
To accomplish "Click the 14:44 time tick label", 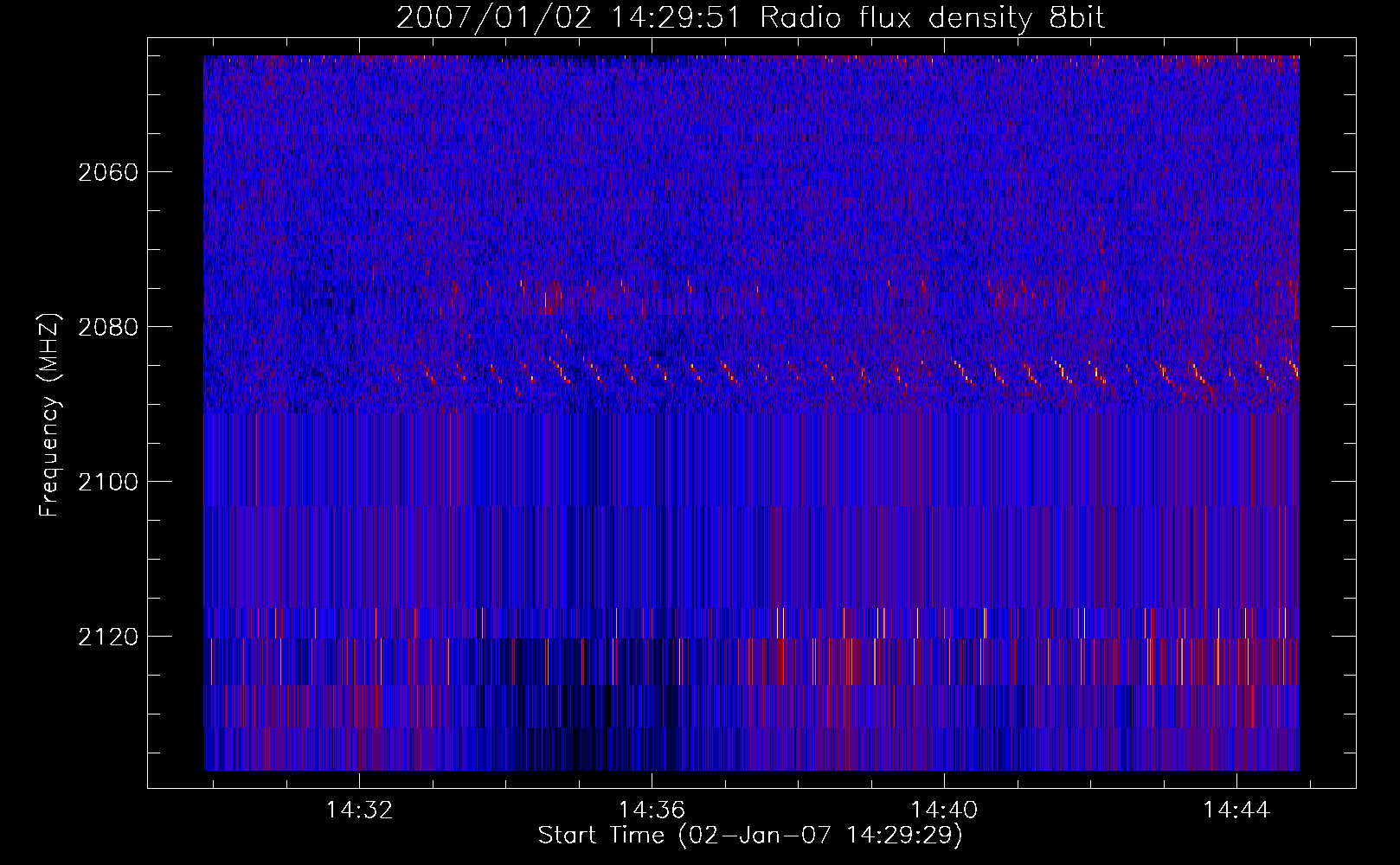I will point(1237,810).
